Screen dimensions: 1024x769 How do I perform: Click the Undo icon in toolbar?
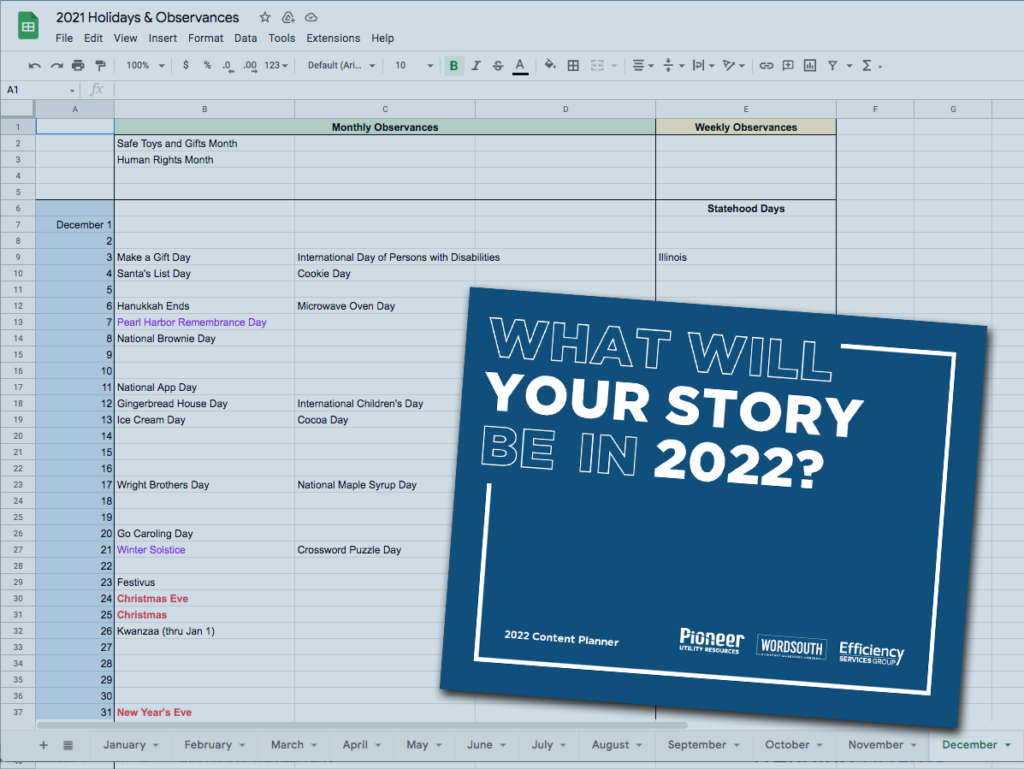click(35, 66)
